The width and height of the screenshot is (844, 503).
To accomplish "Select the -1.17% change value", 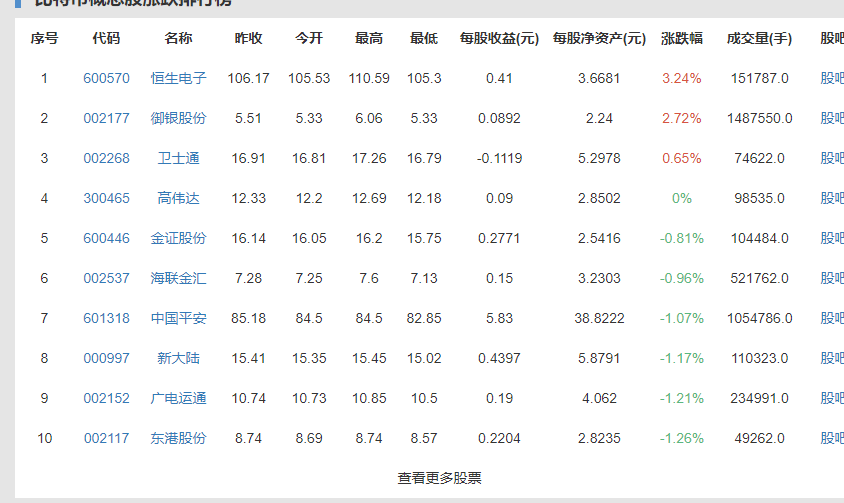I will [681, 358].
